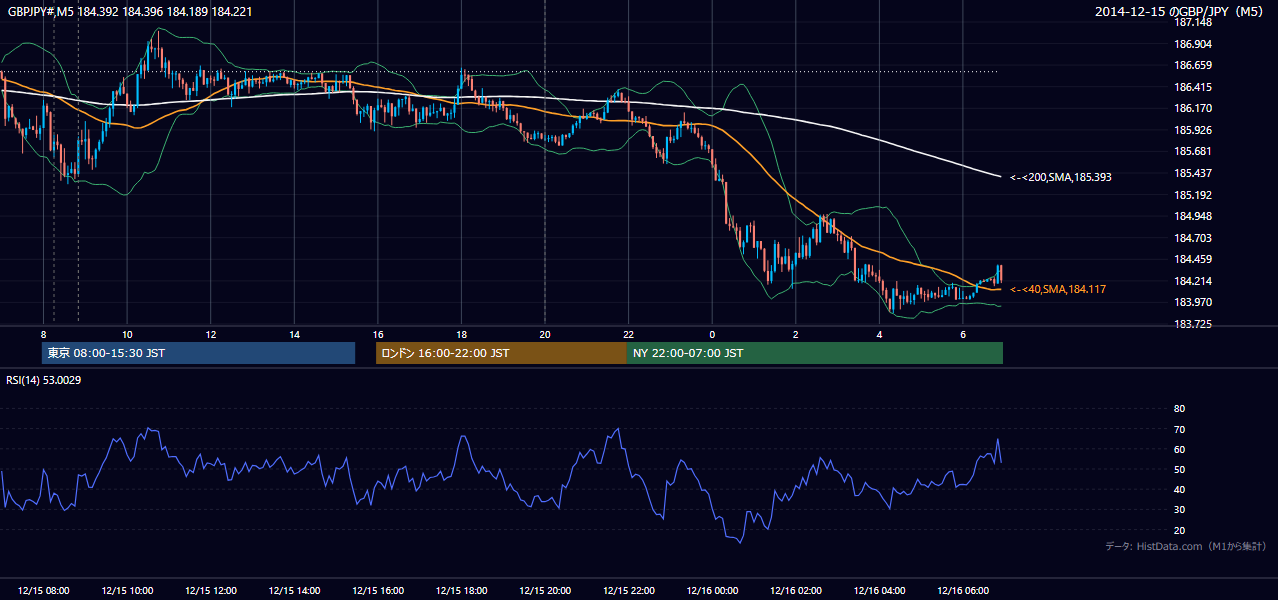1278x600 pixels.
Task: Click the RSI scale value 50
Action: pos(1179,469)
